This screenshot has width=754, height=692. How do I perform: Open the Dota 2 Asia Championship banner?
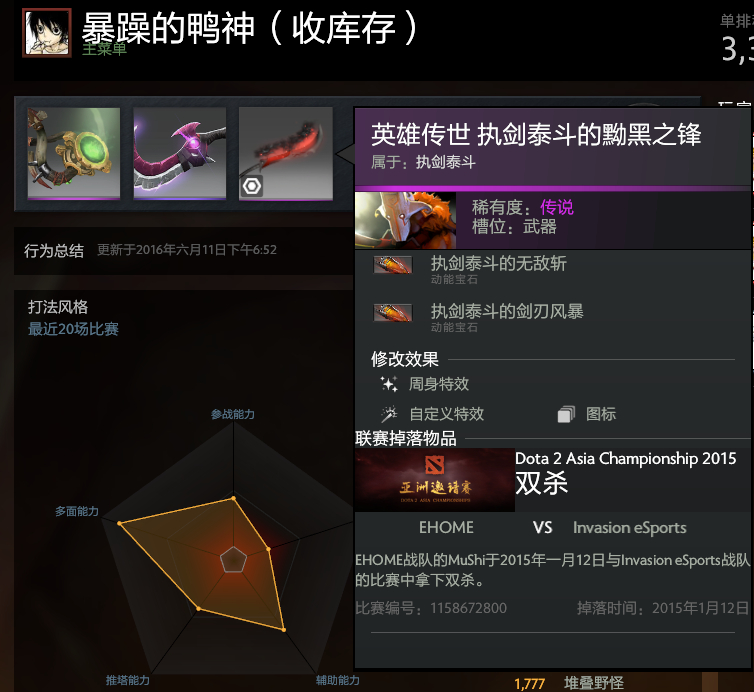[435, 480]
